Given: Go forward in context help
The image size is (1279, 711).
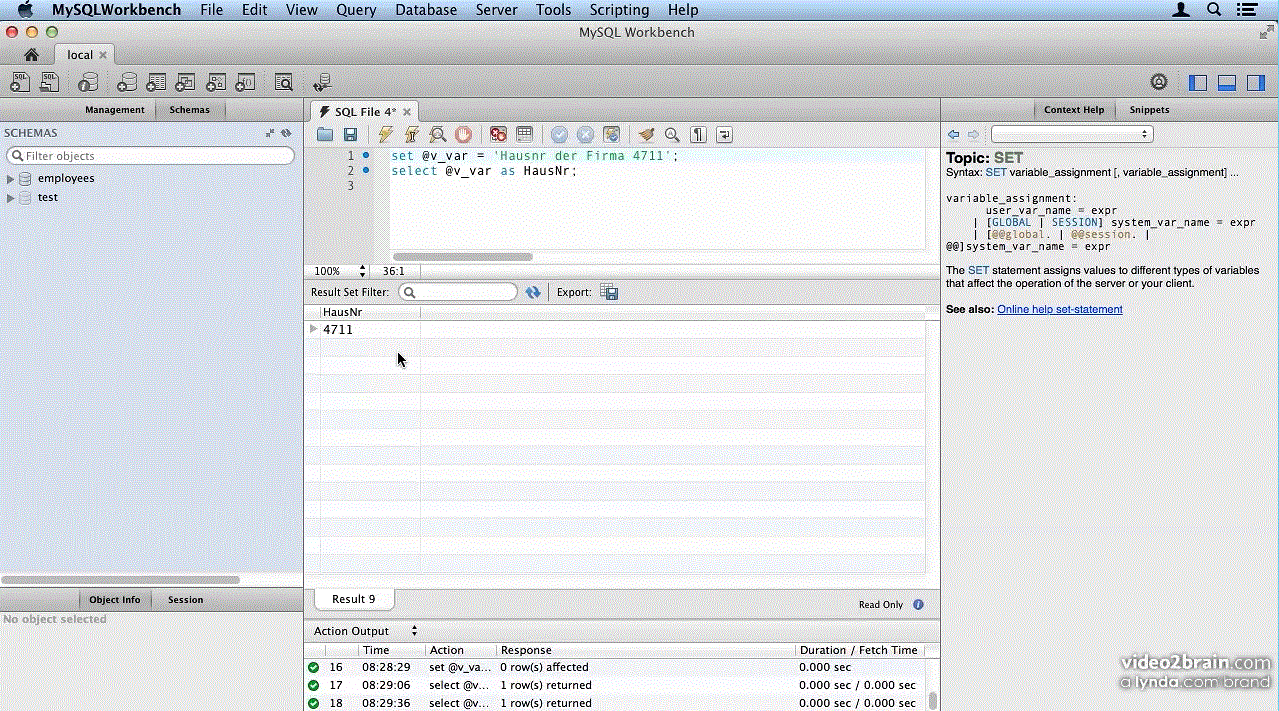Looking at the screenshot, I should pyautogui.click(x=974, y=134).
